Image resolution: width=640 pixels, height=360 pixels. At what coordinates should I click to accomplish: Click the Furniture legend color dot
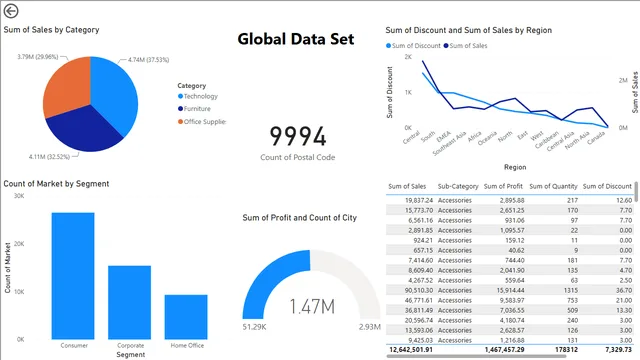point(180,109)
